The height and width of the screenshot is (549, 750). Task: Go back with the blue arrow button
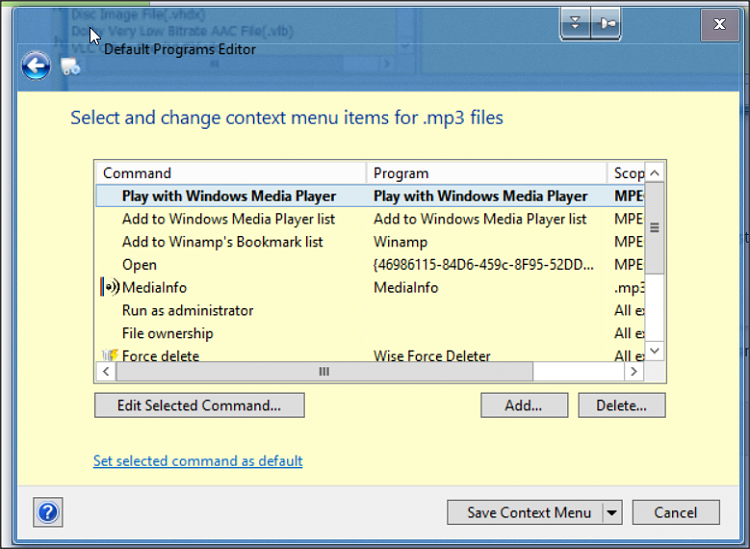36,66
